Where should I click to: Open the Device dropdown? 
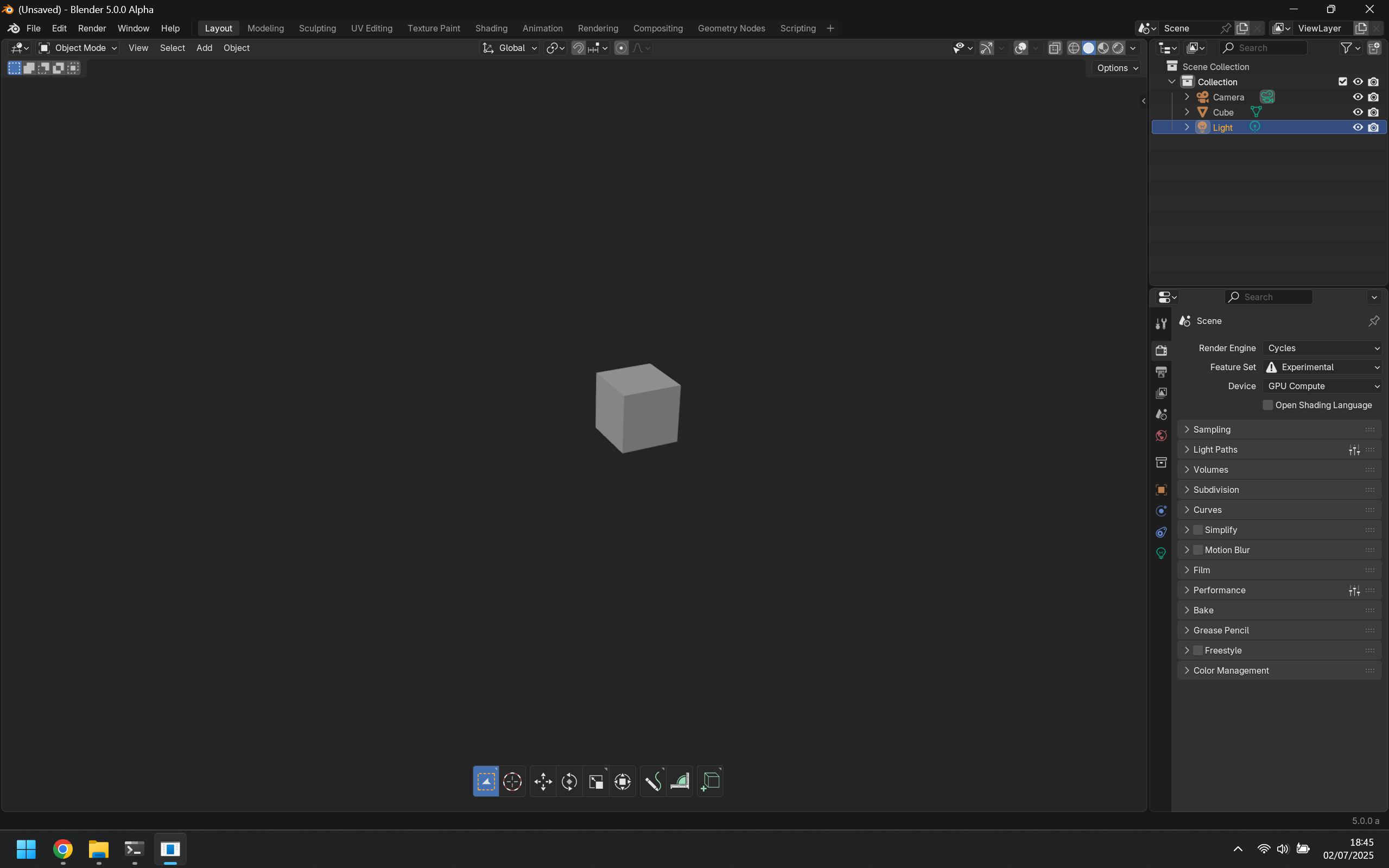(1322, 387)
